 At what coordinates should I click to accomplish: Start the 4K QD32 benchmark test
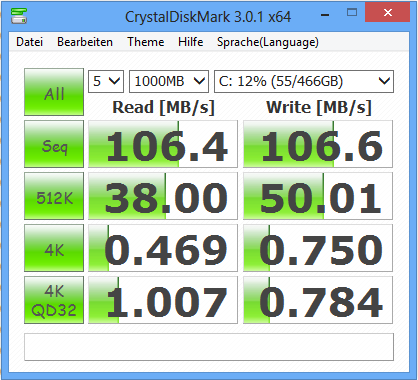pyautogui.click(x=54, y=300)
